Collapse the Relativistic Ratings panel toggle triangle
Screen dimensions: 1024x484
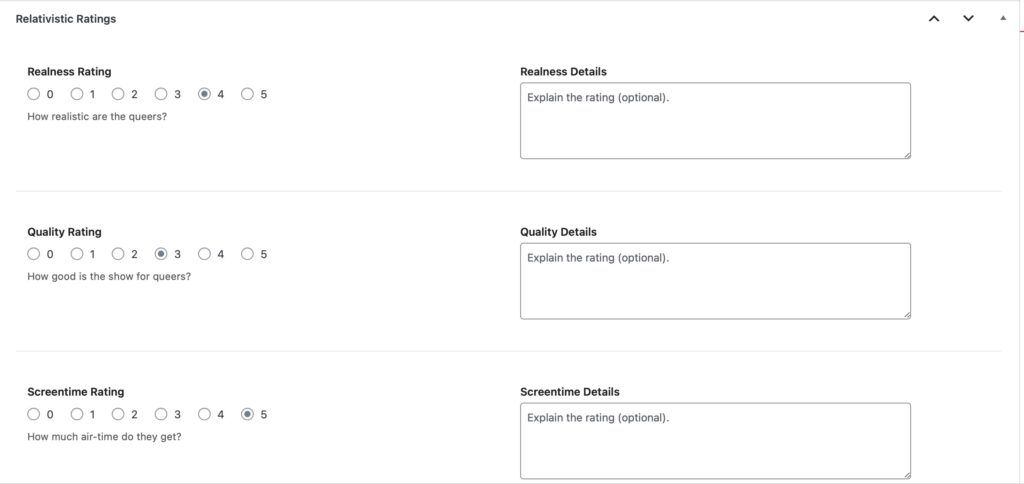(x=1003, y=18)
